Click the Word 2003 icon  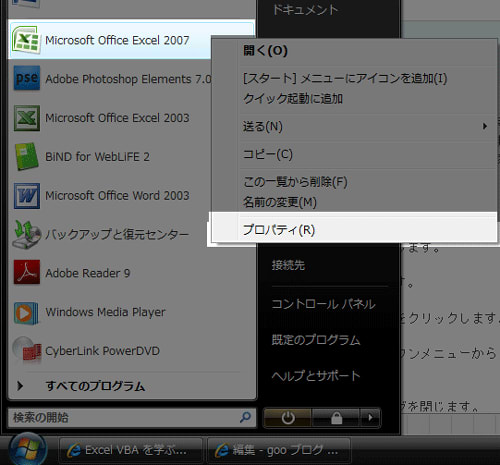[x=27, y=196]
